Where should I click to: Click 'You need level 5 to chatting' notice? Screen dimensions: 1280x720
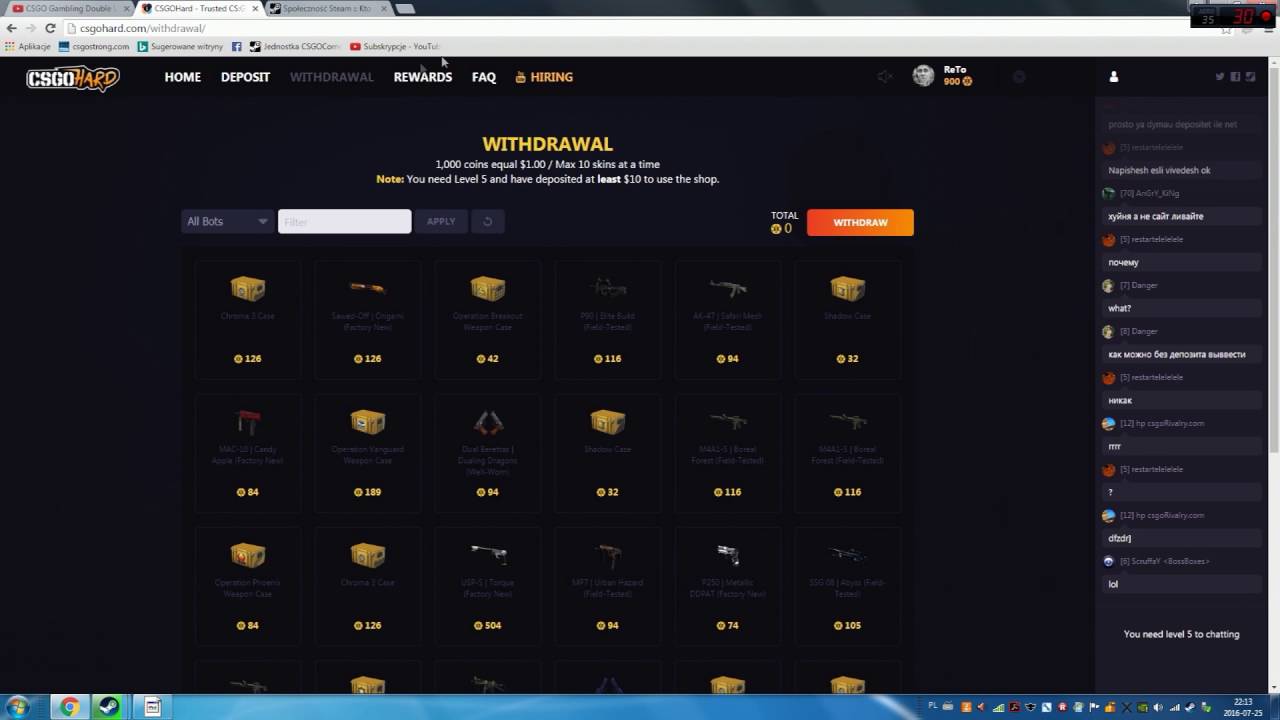1181,634
